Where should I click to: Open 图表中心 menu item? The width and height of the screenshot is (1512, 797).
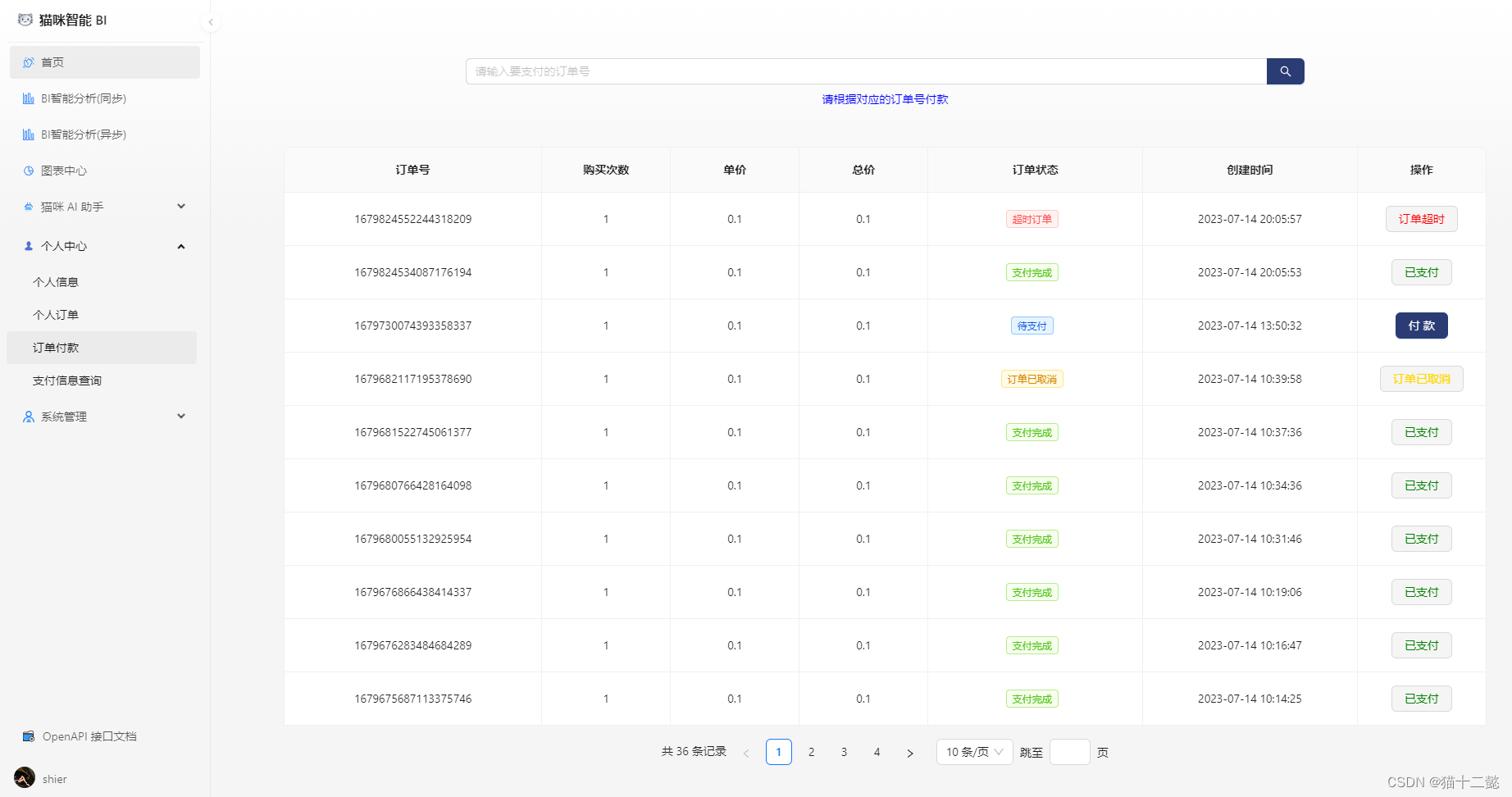[105, 171]
